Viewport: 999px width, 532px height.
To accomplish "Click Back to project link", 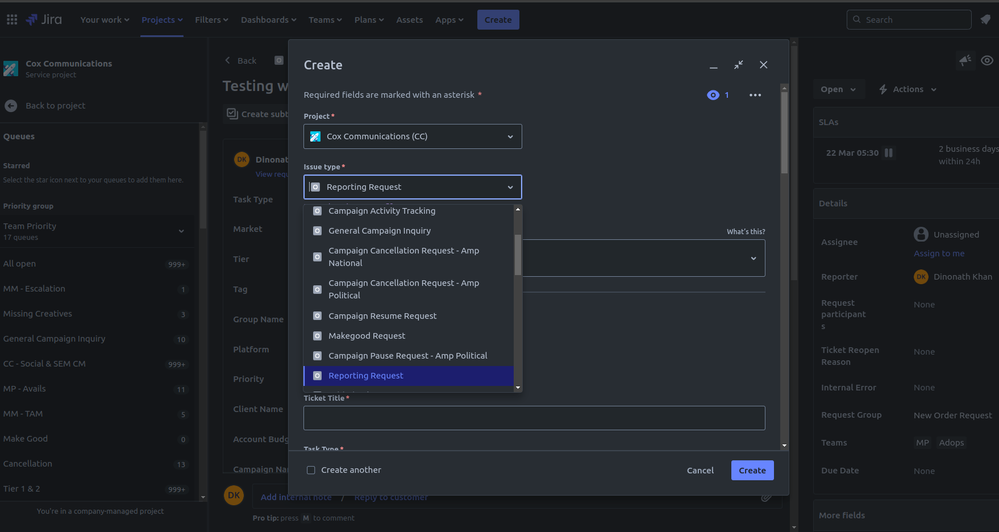I will coord(55,106).
